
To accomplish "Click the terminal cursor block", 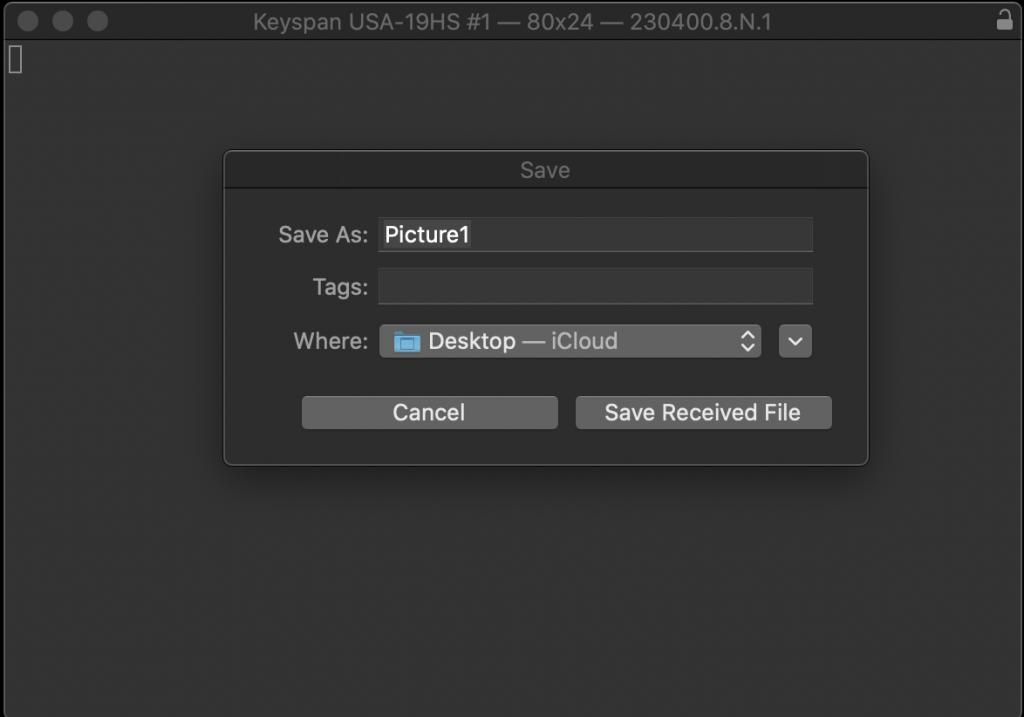I will [16, 59].
